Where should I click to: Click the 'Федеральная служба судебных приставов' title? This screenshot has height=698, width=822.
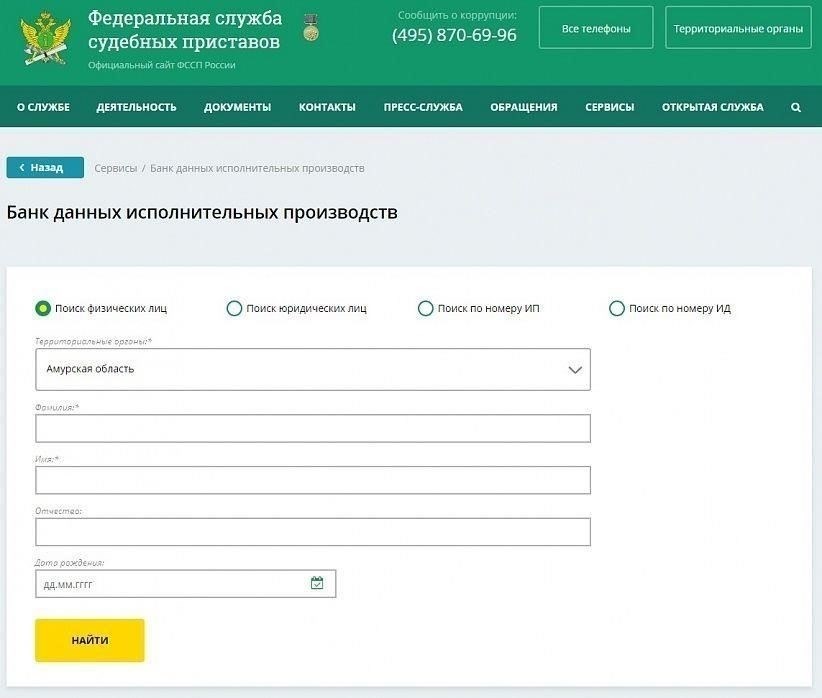click(x=185, y=30)
